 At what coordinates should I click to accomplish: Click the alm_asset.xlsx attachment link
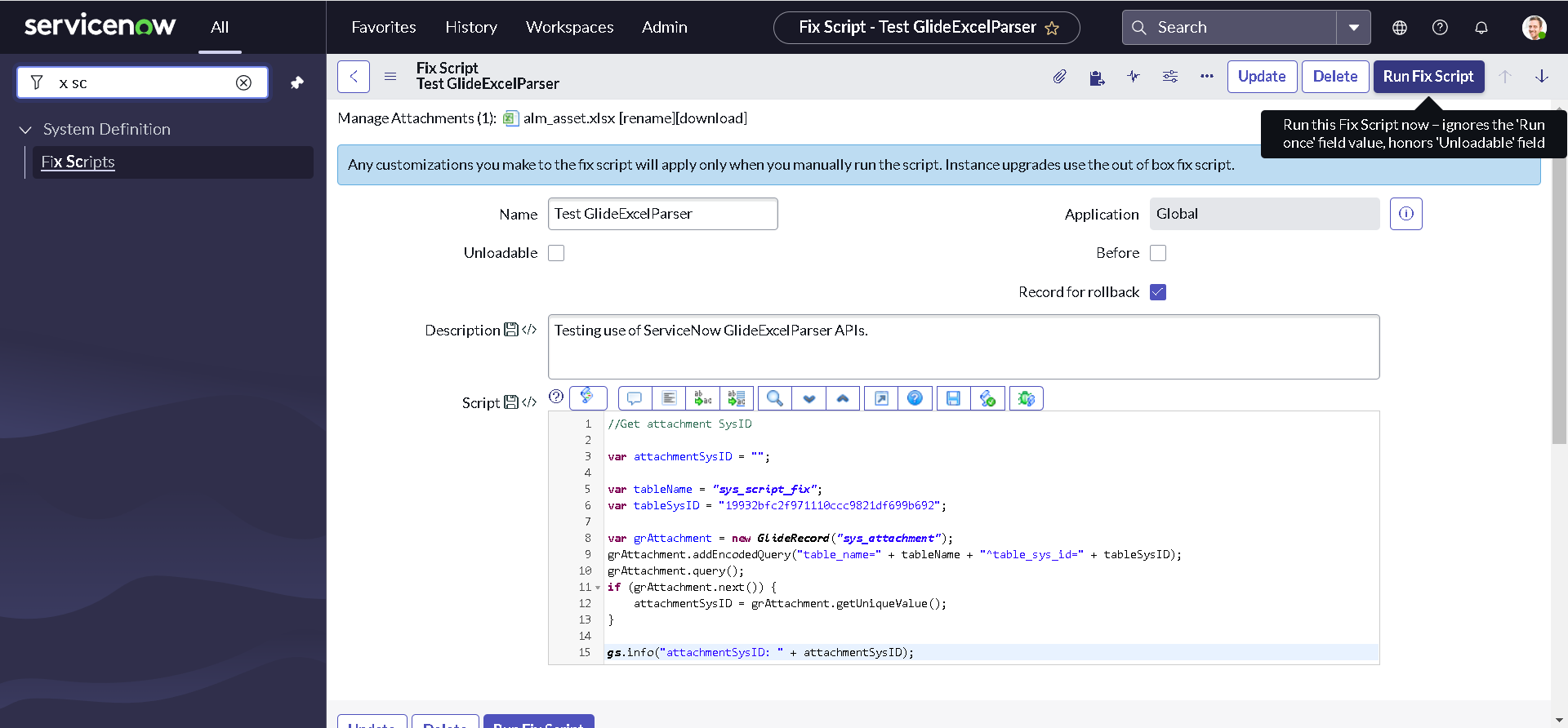569,118
